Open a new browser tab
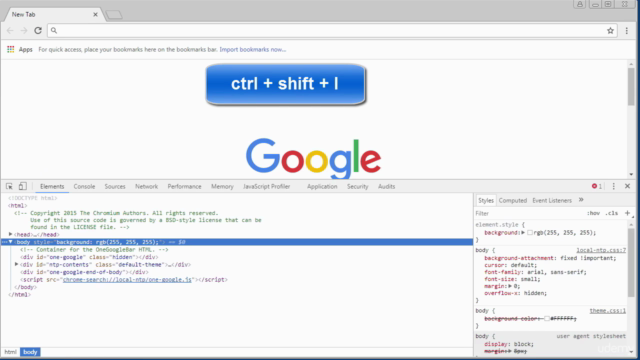 pyautogui.click(x=114, y=15)
